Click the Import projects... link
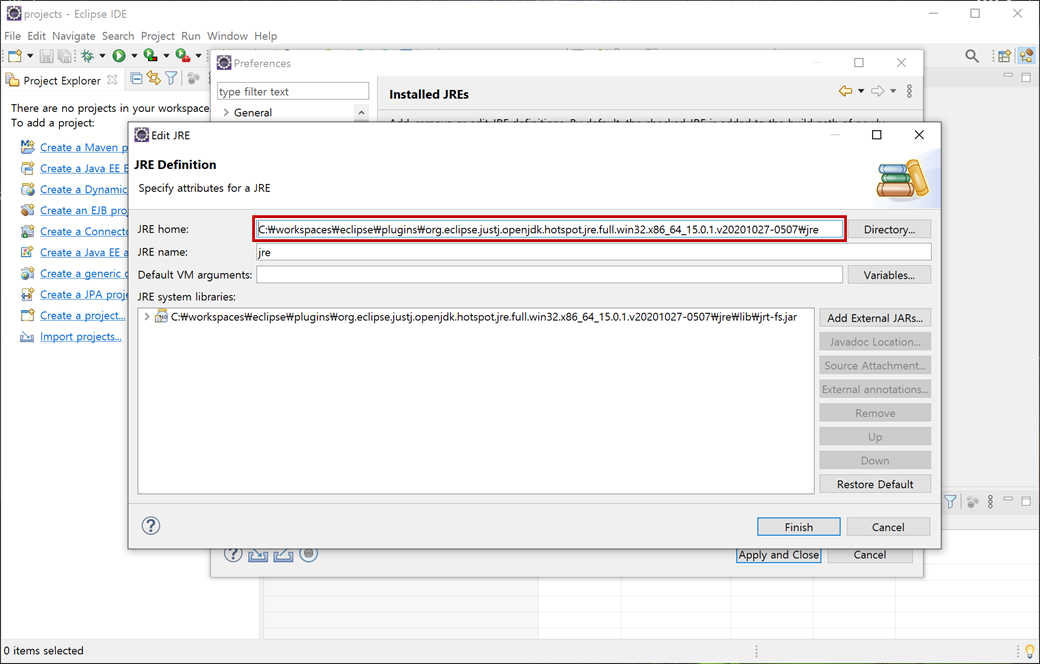This screenshot has width=1040, height=664. tap(81, 337)
